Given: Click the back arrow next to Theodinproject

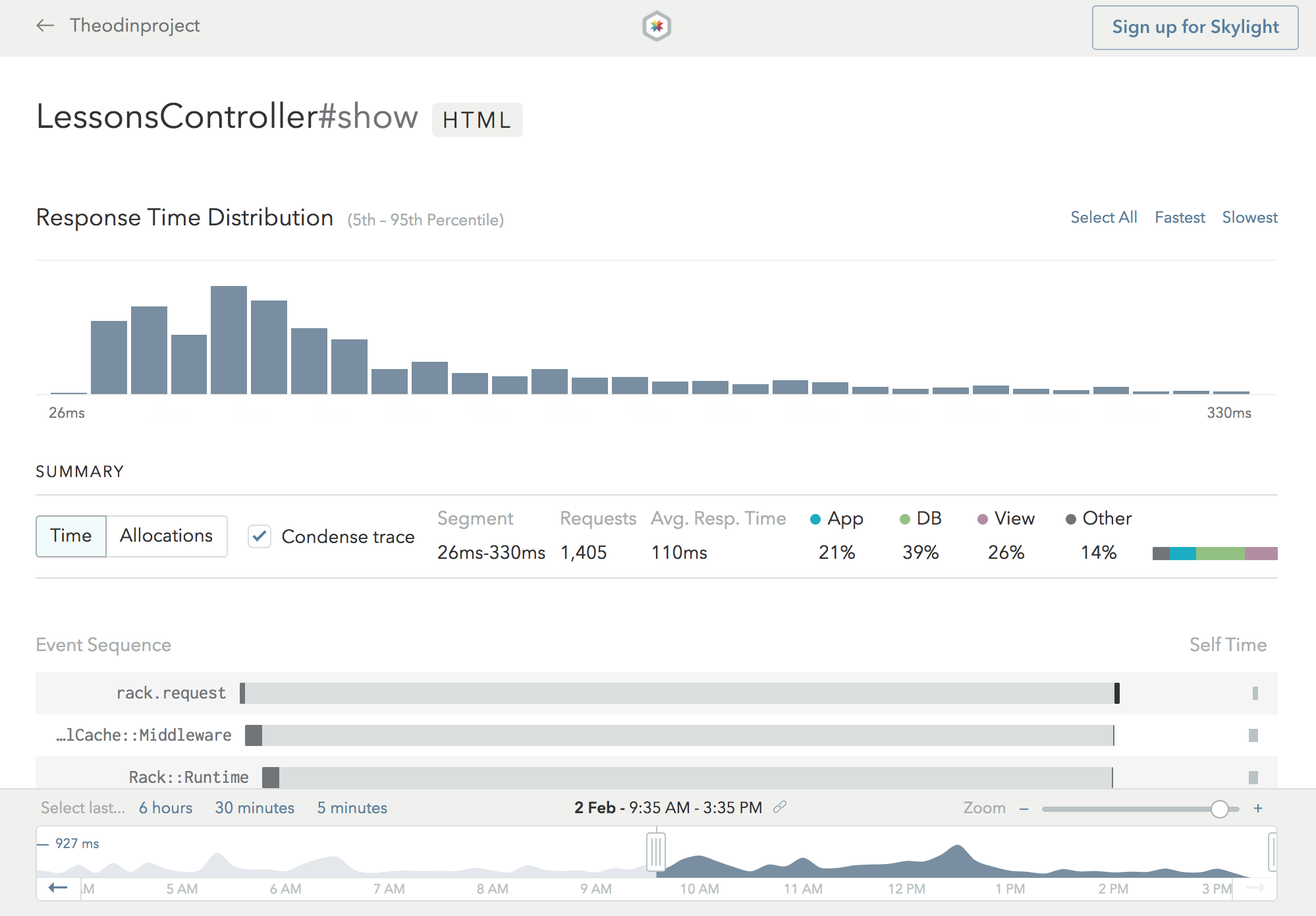Looking at the screenshot, I should point(44,26).
